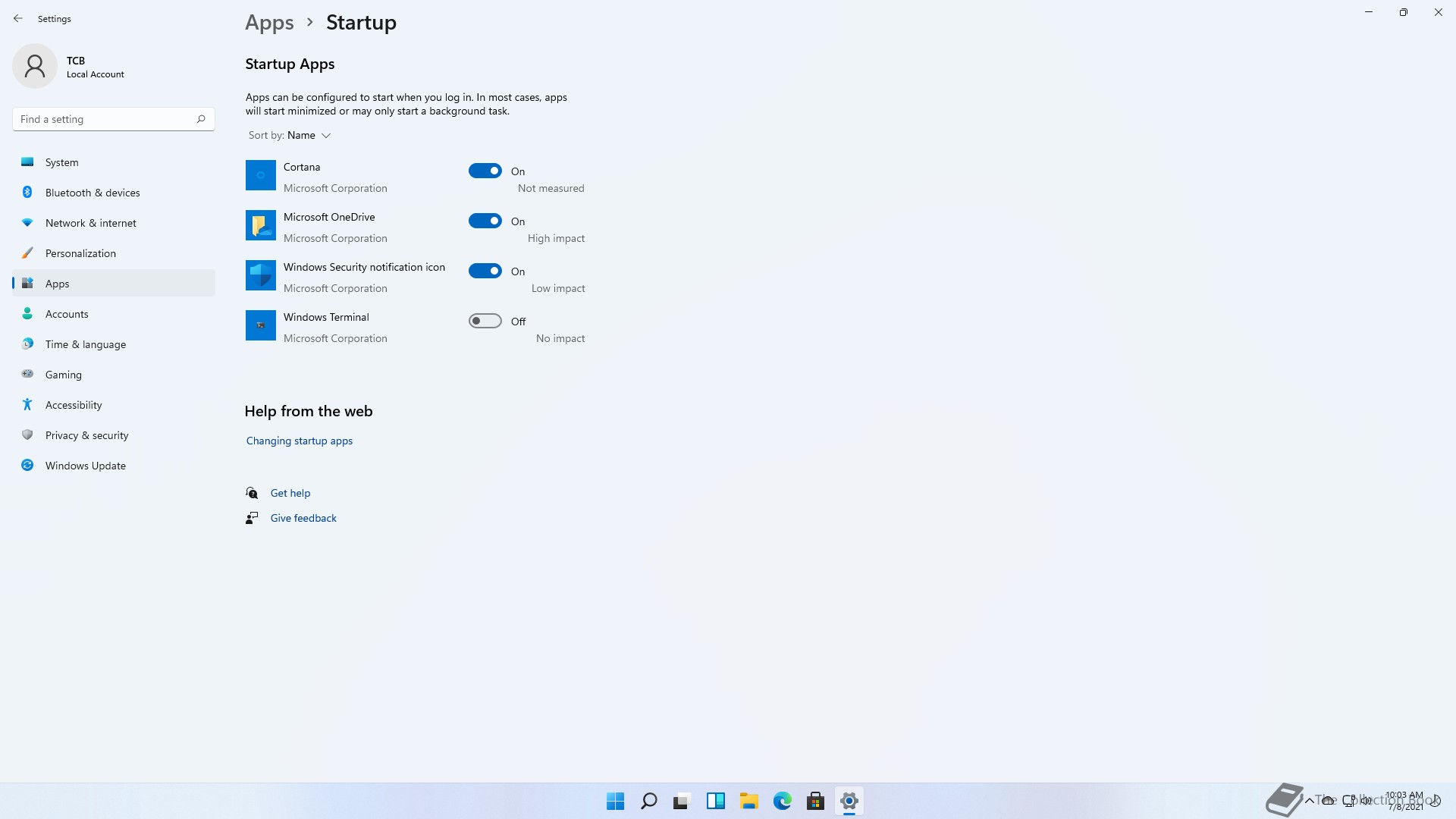
Task: Disable Microsoft OneDrive at startup
Action: (485, 221)
